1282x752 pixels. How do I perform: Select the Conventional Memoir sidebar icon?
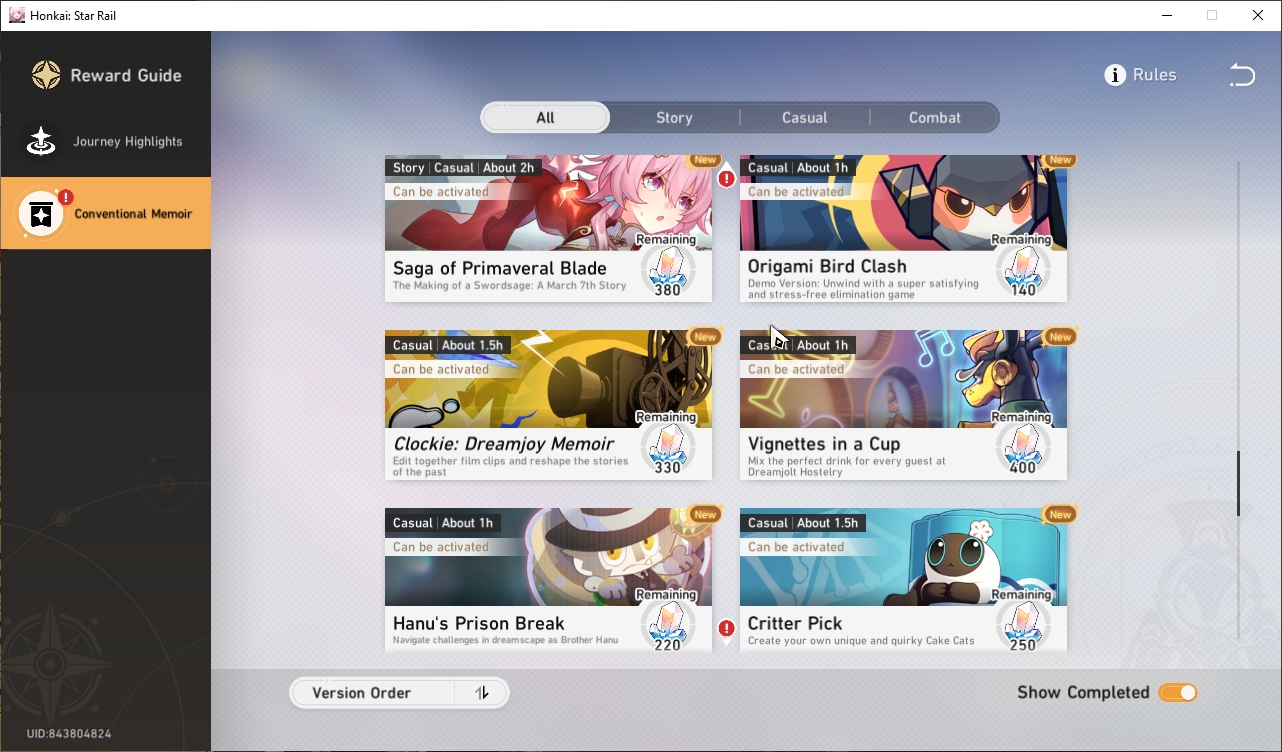tap(41, 214)
